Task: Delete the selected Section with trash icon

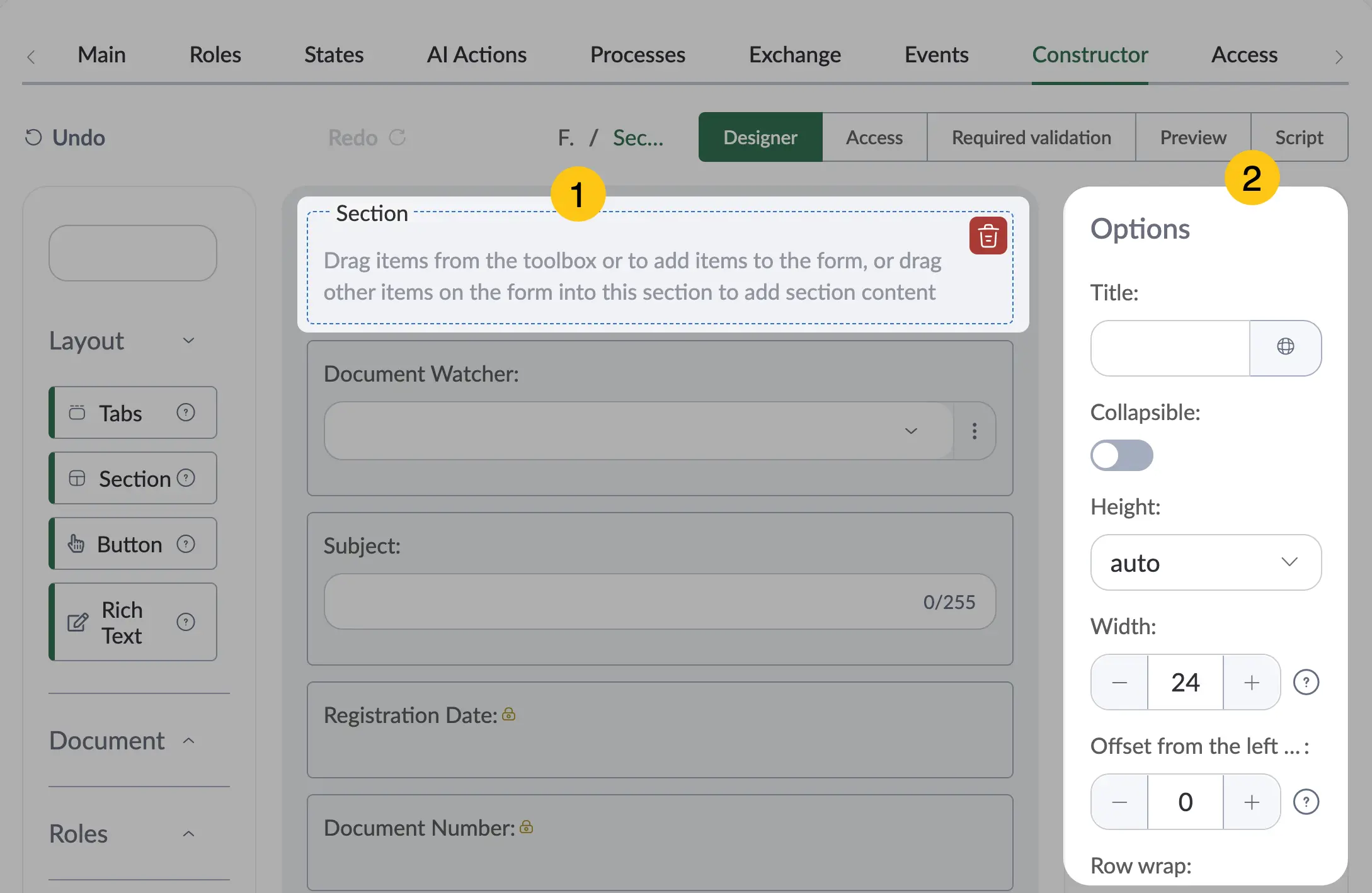Action: (x=988, y=236)
